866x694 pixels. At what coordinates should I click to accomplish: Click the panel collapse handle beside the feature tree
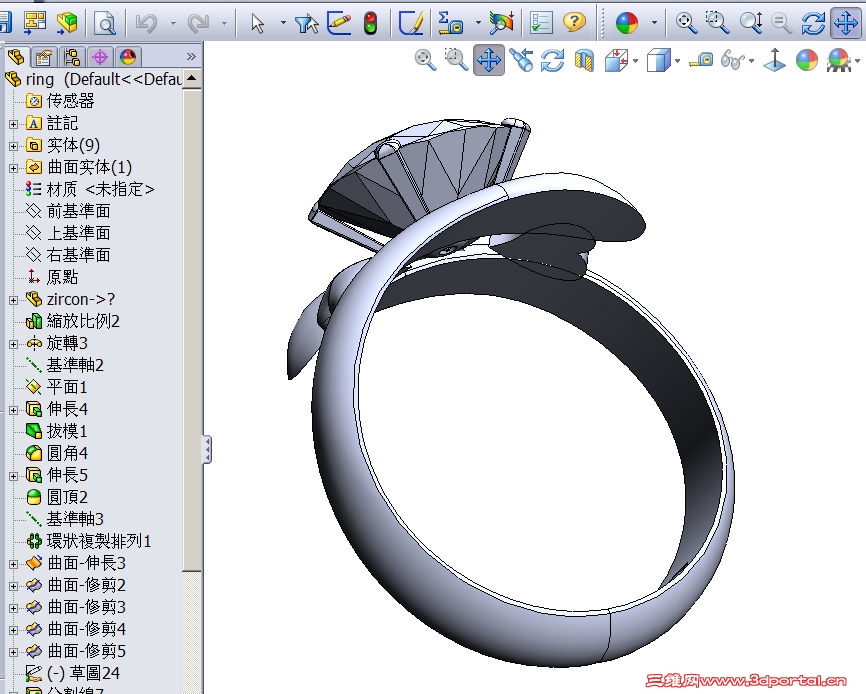207,449
